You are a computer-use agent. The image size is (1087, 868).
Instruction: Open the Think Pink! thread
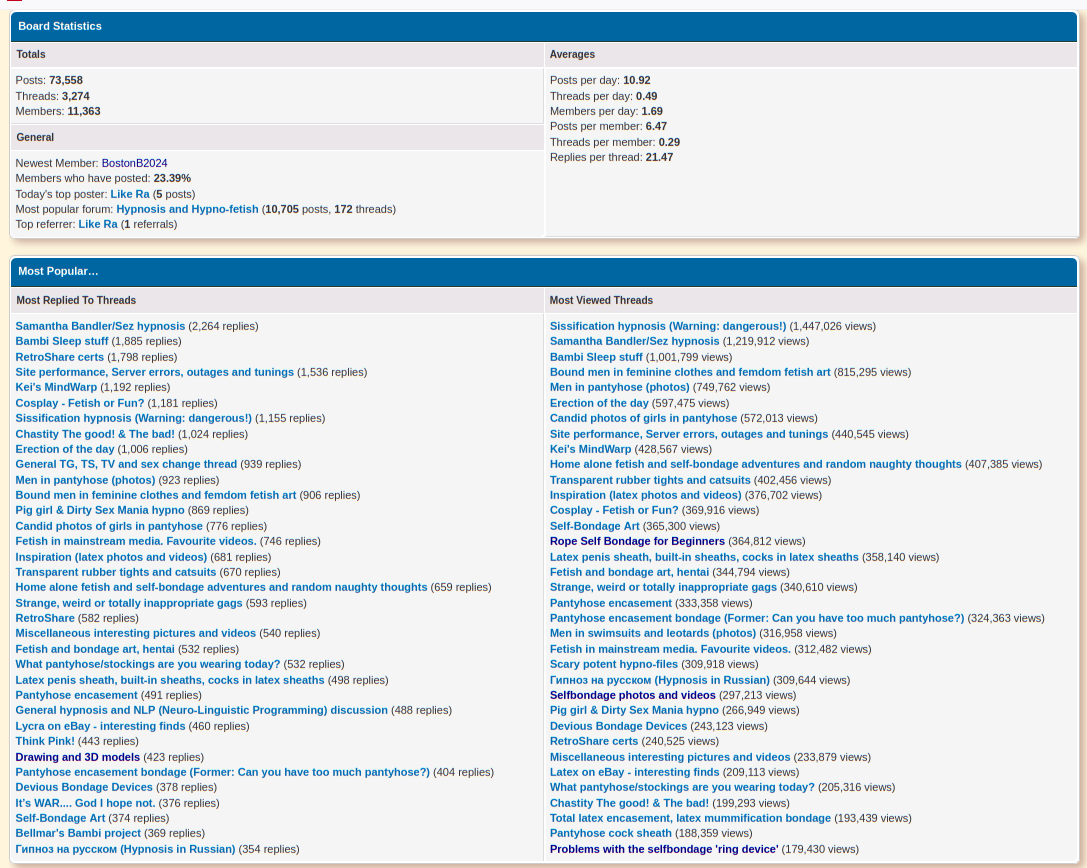coord(45,741)
